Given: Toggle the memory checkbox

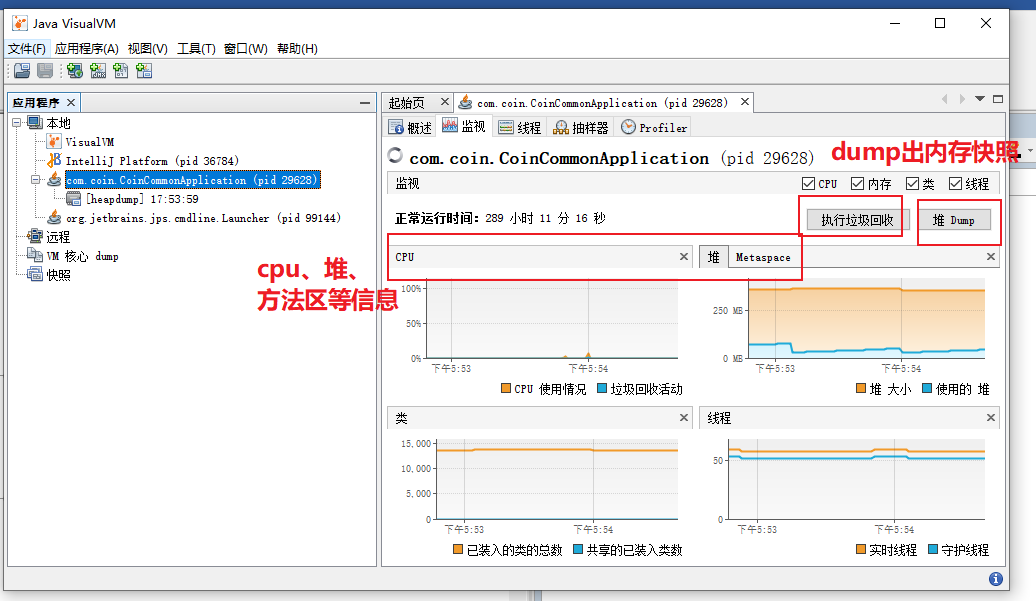Looking at the screenshot, I should coord(858,184).
